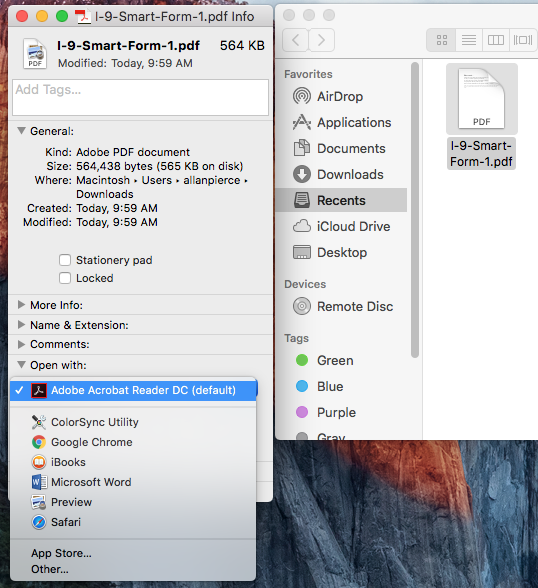538x588 pixels.
Task: Select the ColorSync Utility icon in the menu
Action: pyautogui.click(x=39, y=422)
